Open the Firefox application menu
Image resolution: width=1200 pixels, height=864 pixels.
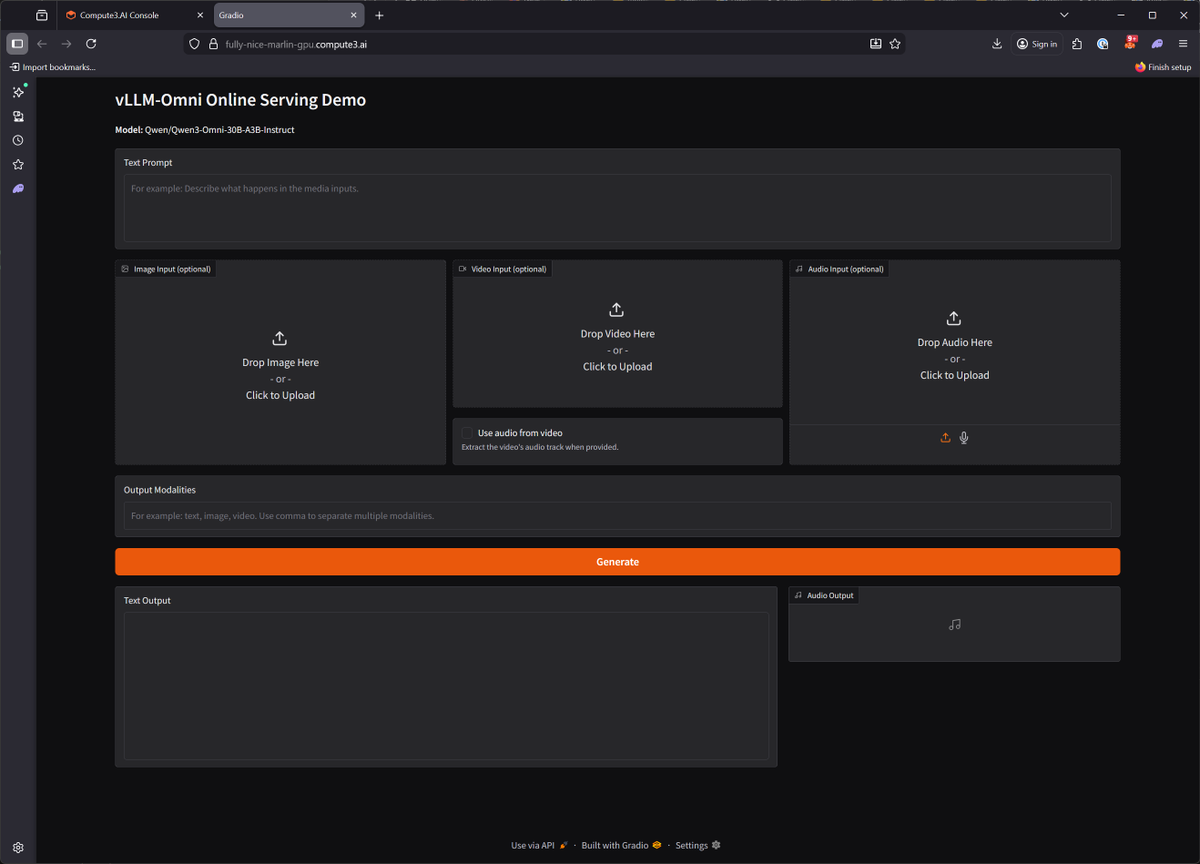click(1183, 44)
